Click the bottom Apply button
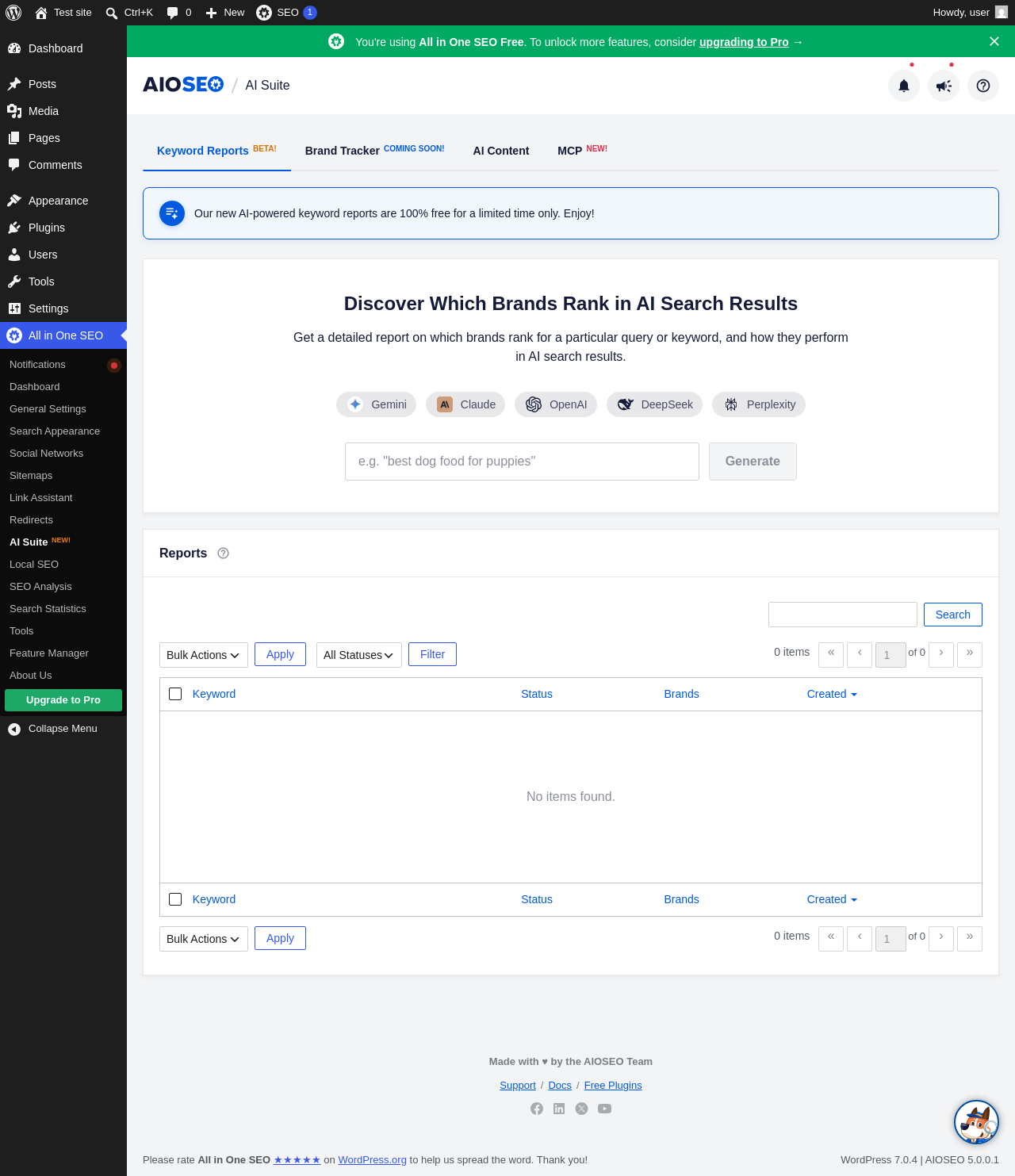 pos(280,938)
